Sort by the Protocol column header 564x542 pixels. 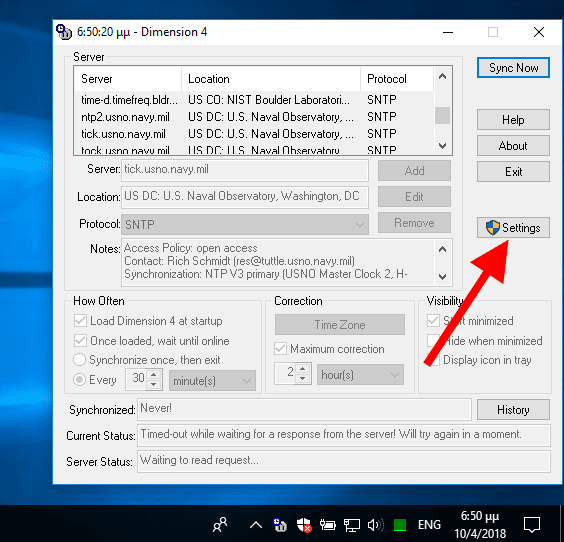397,79
